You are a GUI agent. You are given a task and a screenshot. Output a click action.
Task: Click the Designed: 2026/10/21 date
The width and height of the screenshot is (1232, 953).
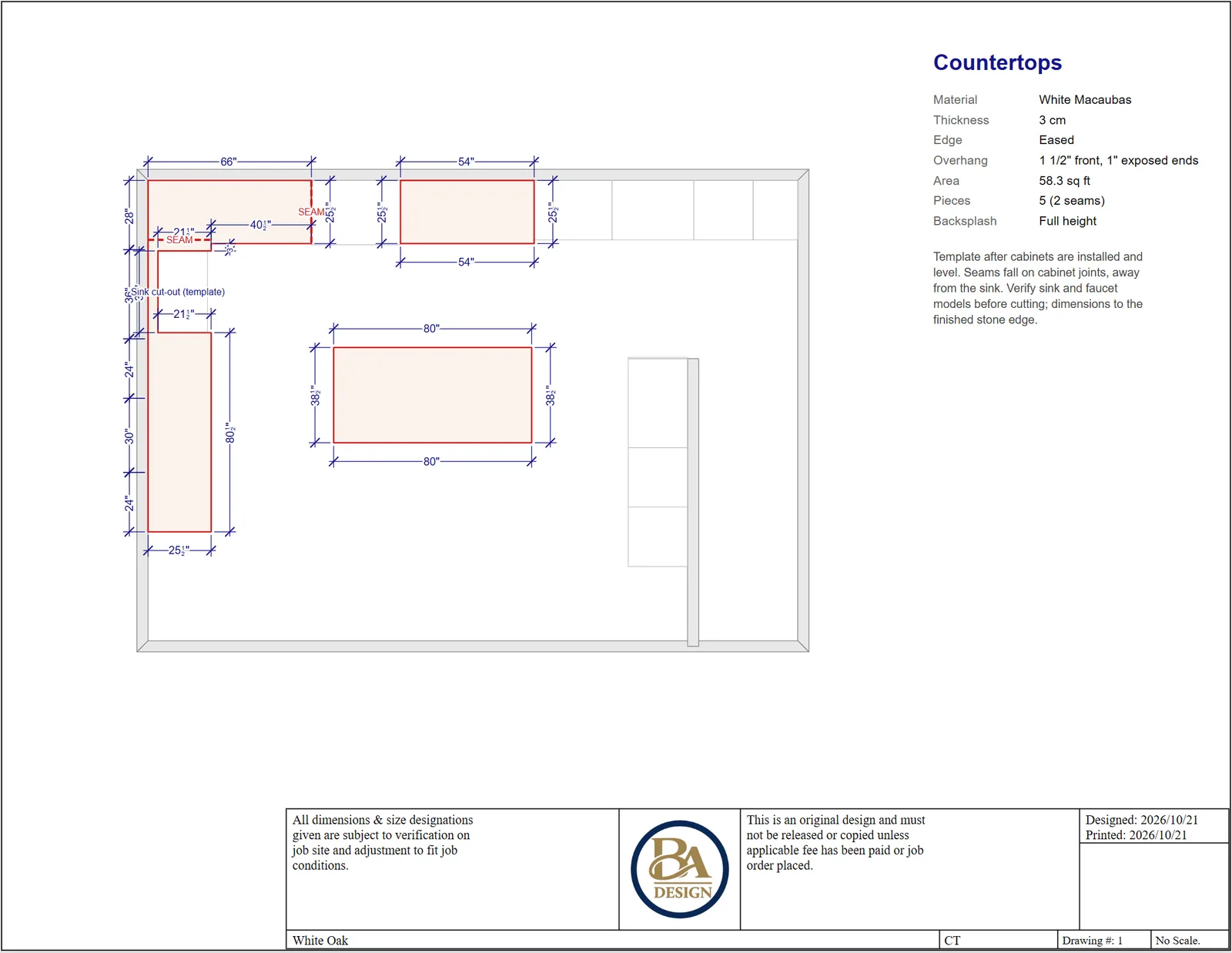pos(1142,820)
